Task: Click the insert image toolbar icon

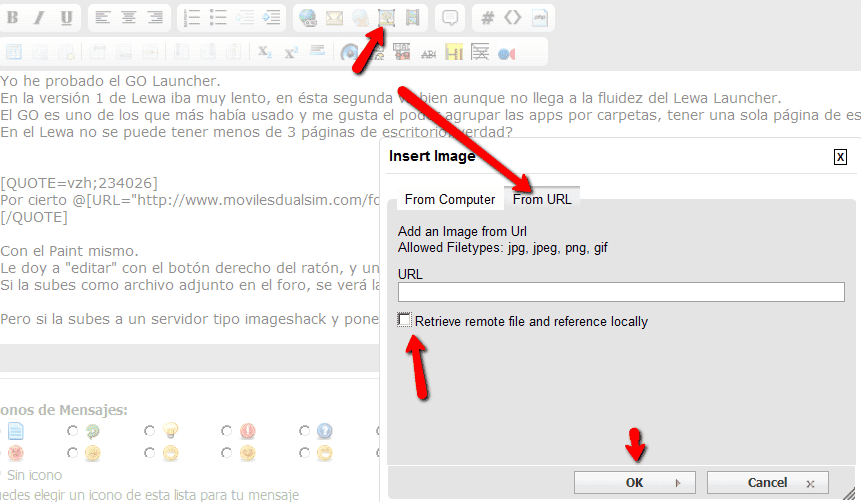Action: tap(387, 18)
